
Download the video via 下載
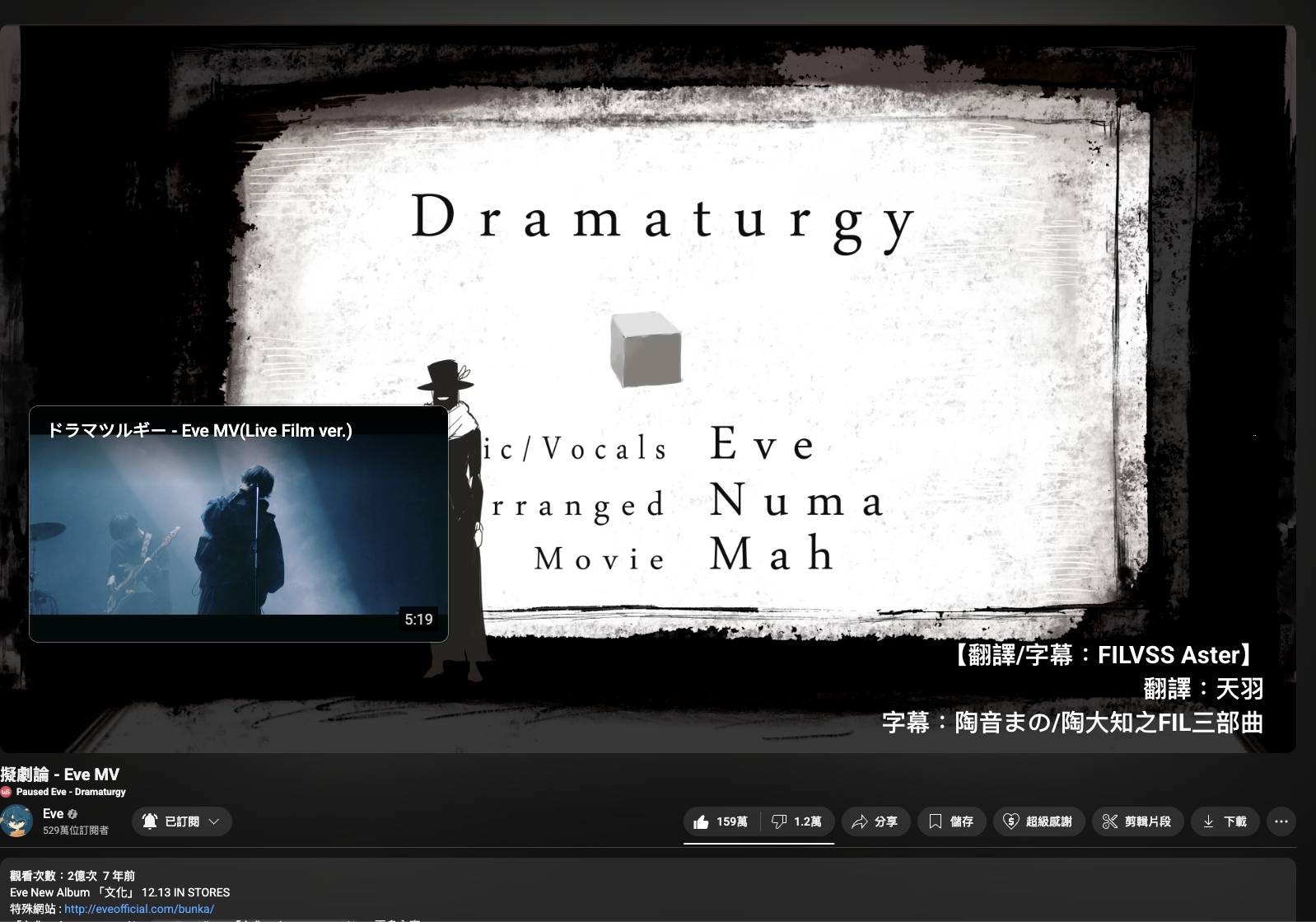point(1225,821)
